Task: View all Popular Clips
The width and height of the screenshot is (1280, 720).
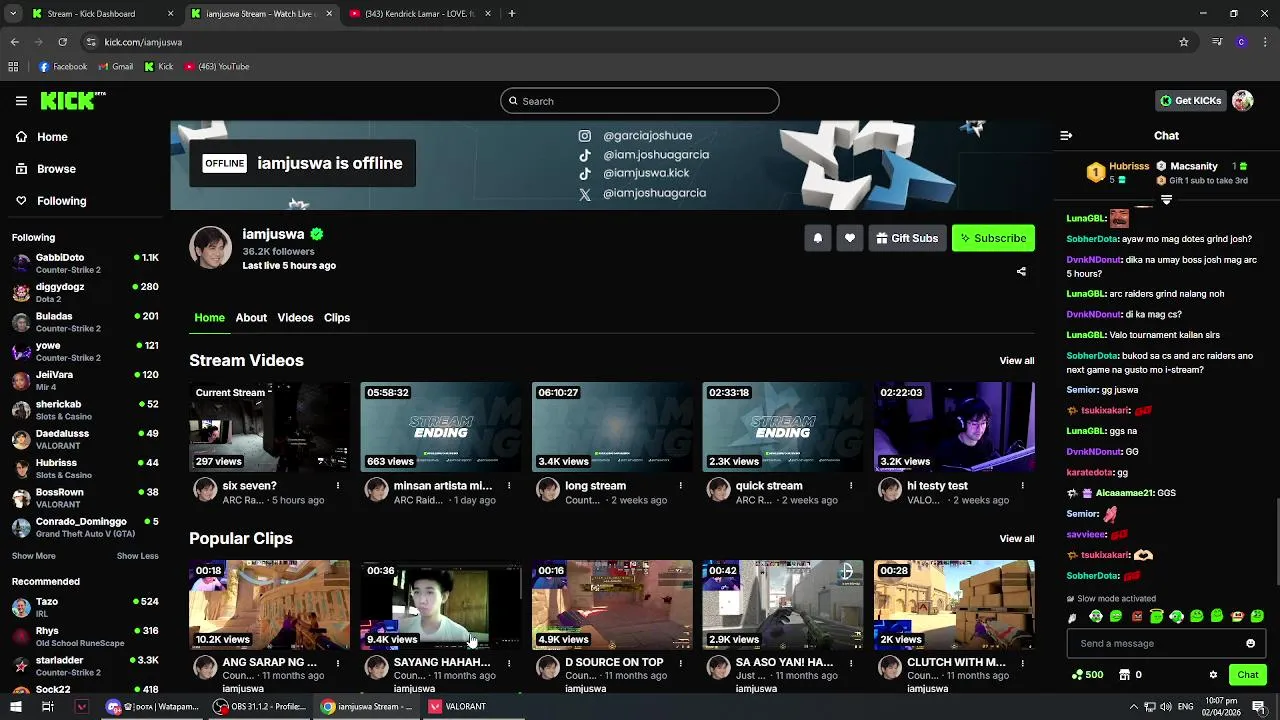Action: (1017, 539)
